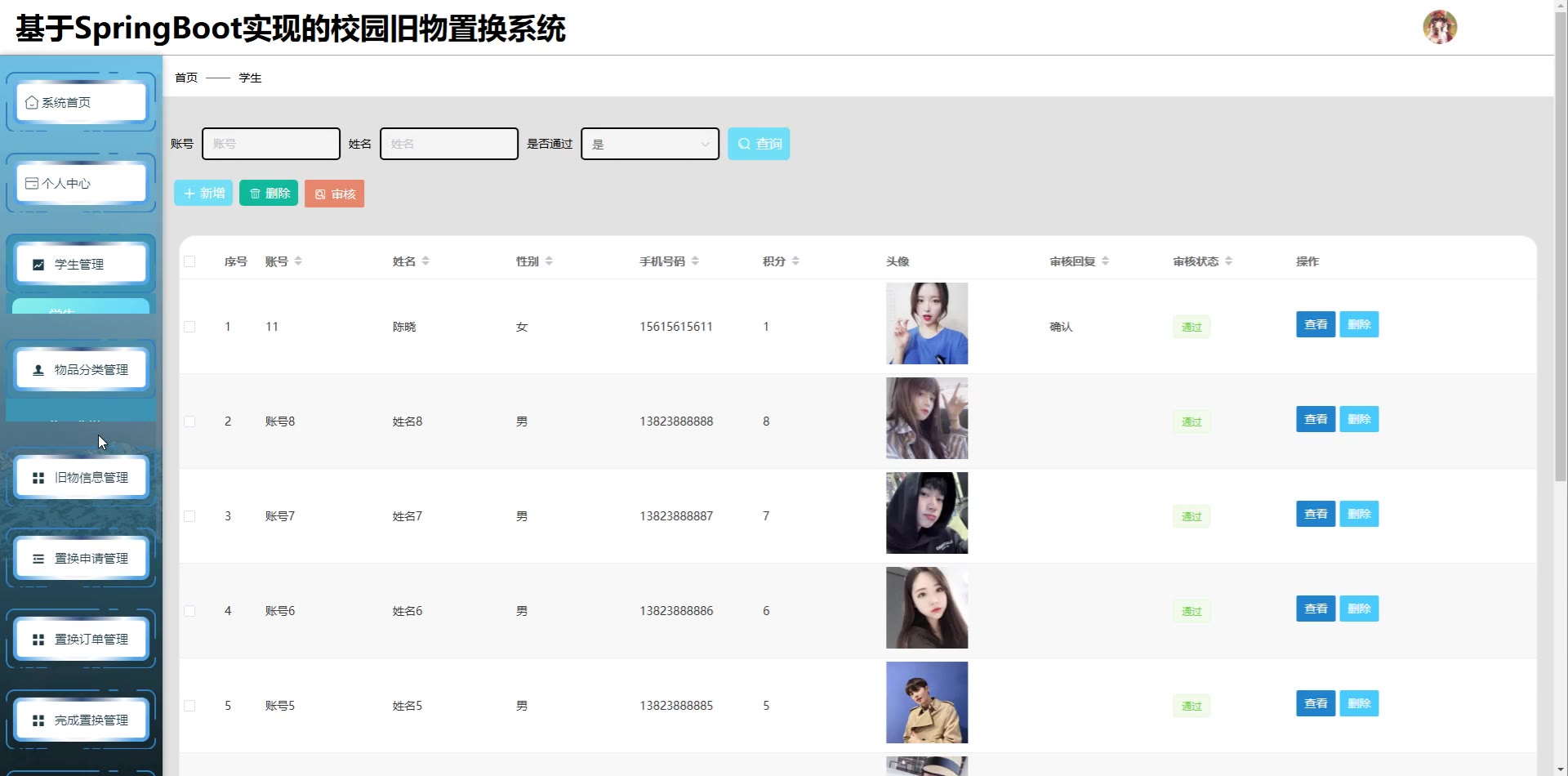This screenshot has width=1568, height=776.
Task: Click 删除 for row 账号5
Action: click(x=1359, y=703)
